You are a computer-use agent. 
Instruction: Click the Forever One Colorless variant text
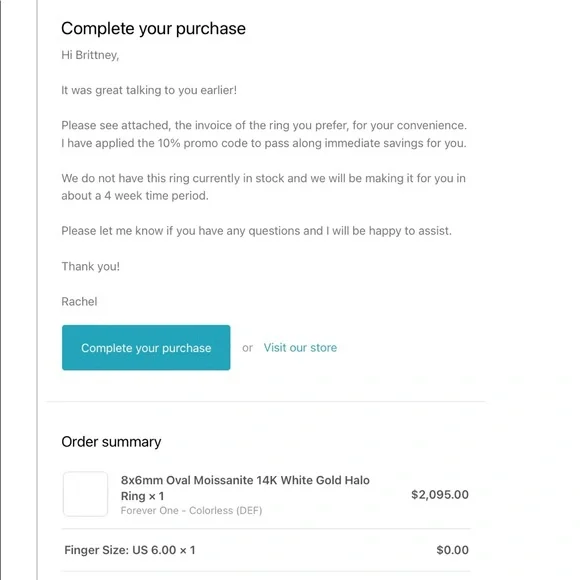tap(191, 511)
